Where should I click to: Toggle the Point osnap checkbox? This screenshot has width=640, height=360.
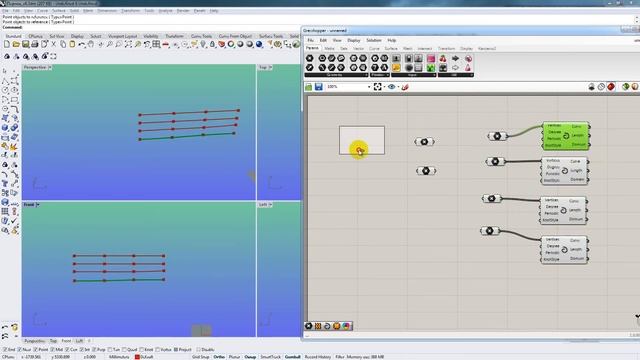tap(36, 350)
